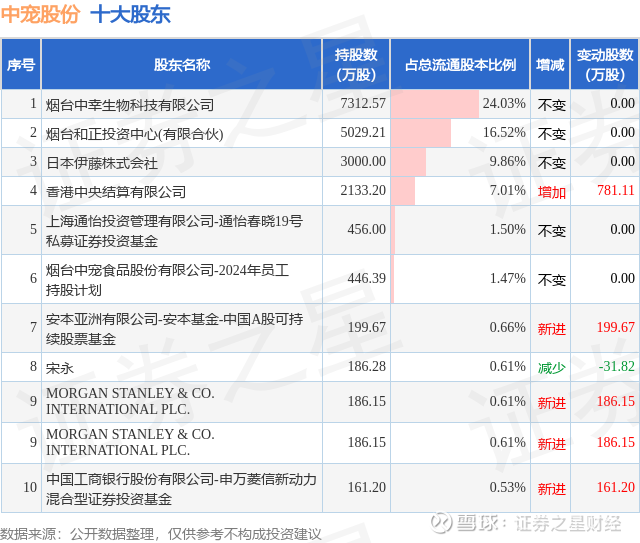Select the 烟台中宠食品 2024年员工持股计划 name
This screenshot has height=543, width=640.
(167, 280)
